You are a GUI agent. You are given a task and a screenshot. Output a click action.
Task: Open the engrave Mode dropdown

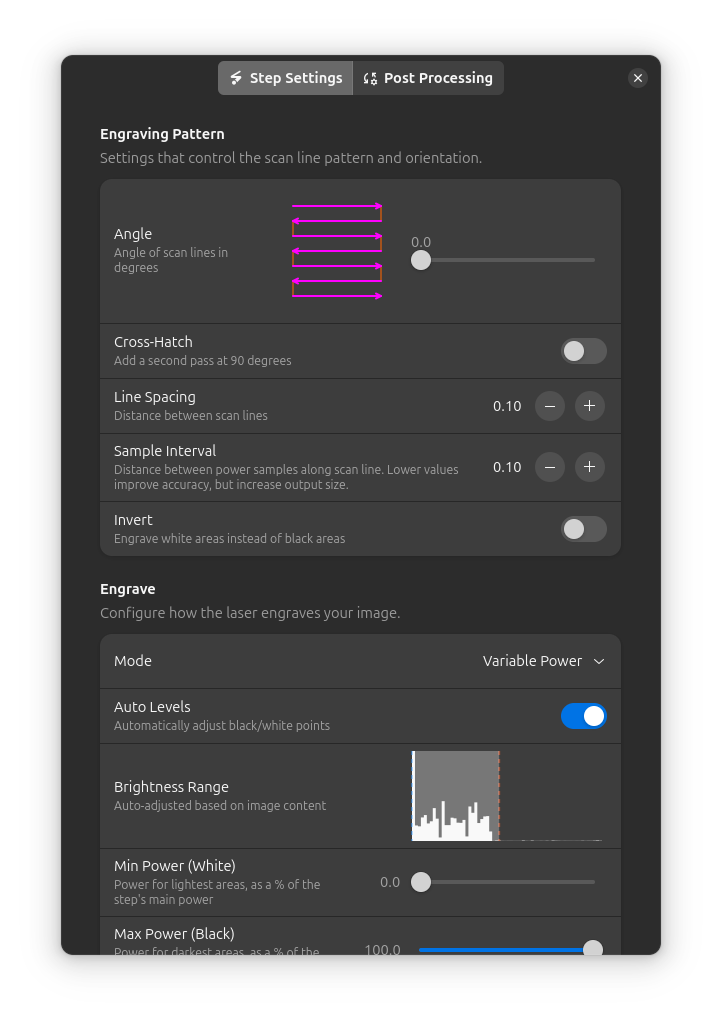click(544, 661)
